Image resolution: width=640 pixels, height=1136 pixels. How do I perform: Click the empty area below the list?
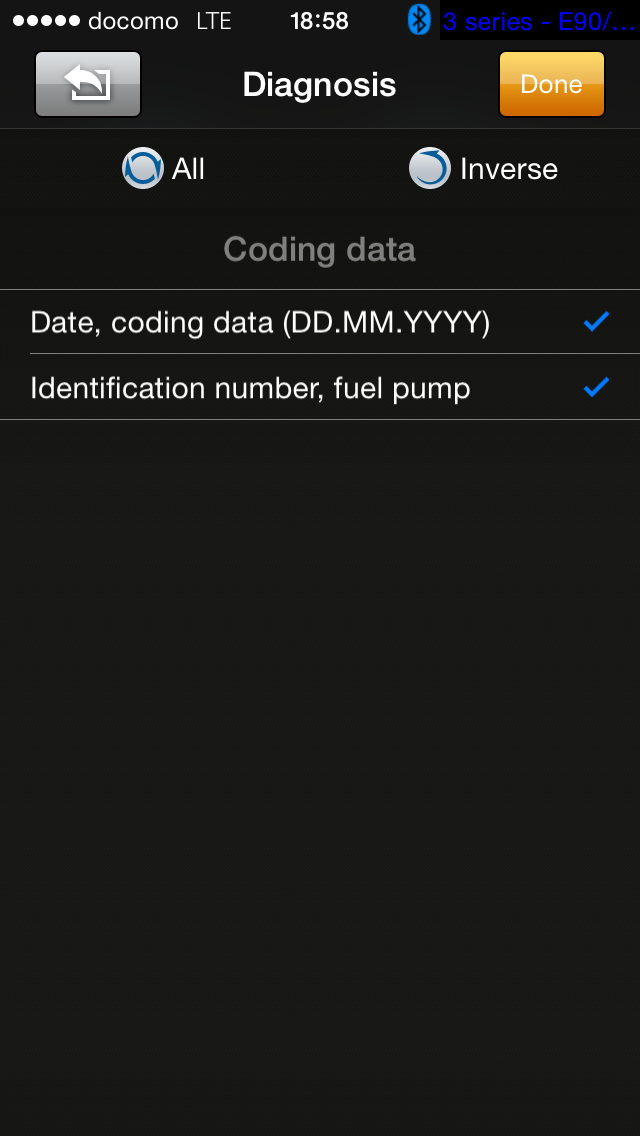pos(320,750)
